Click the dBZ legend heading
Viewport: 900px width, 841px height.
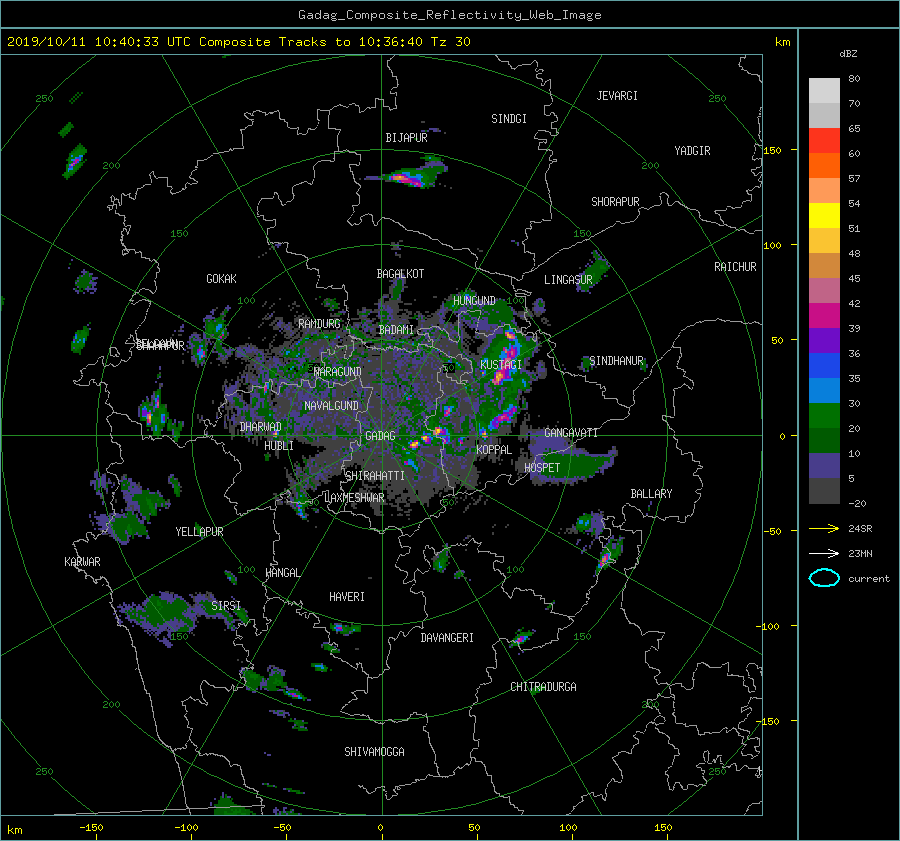(848, 54)
